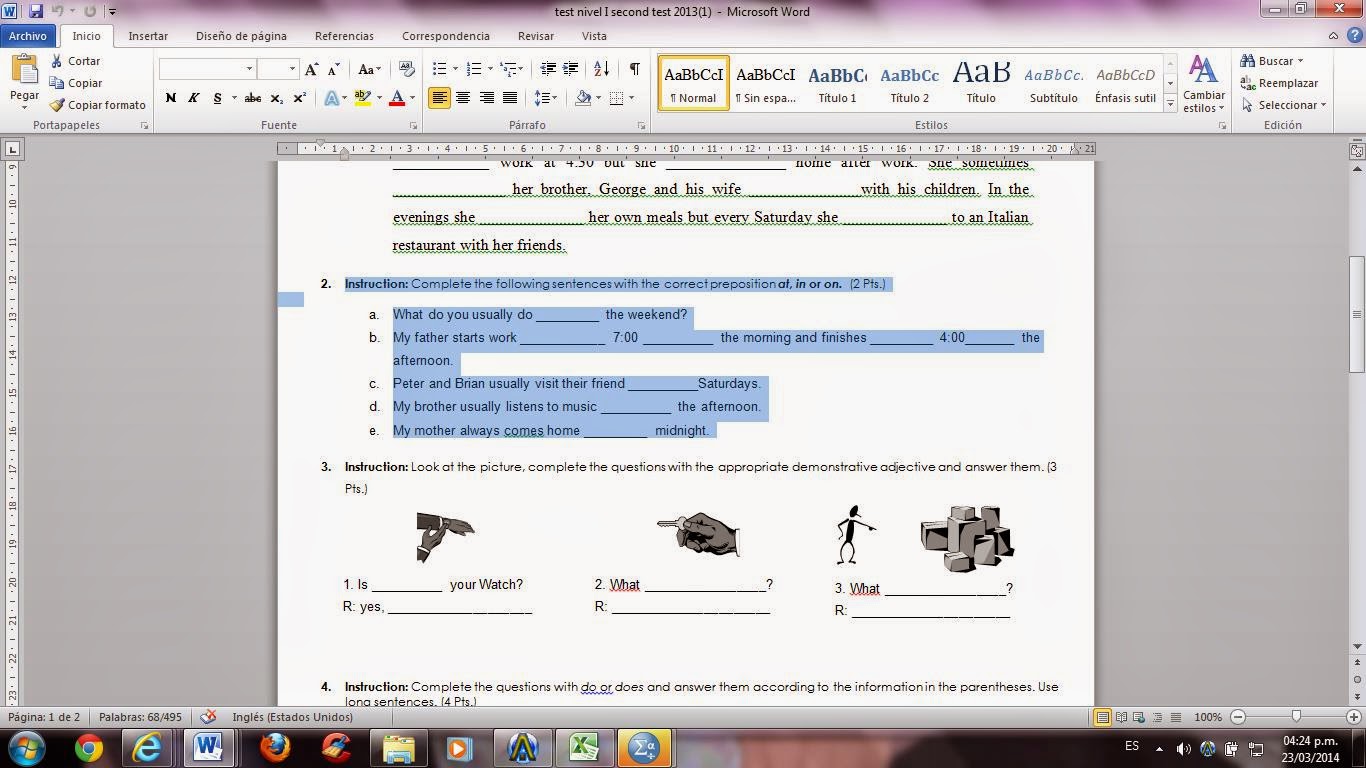Apply the red font color

pyautogui.click(x=397, y=98)
